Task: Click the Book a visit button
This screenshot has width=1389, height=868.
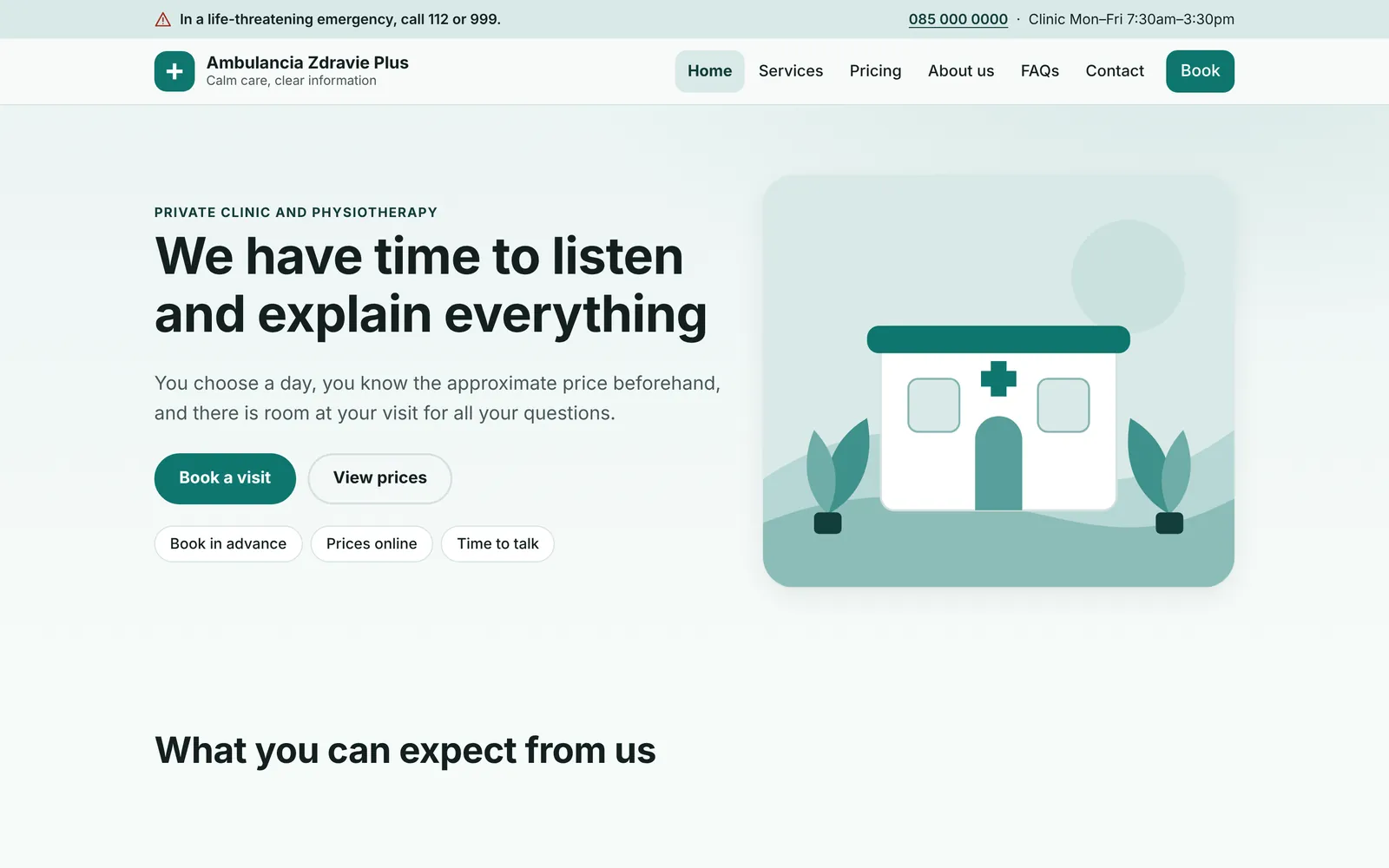Action: pyautogui.click(x=225, y=478)
